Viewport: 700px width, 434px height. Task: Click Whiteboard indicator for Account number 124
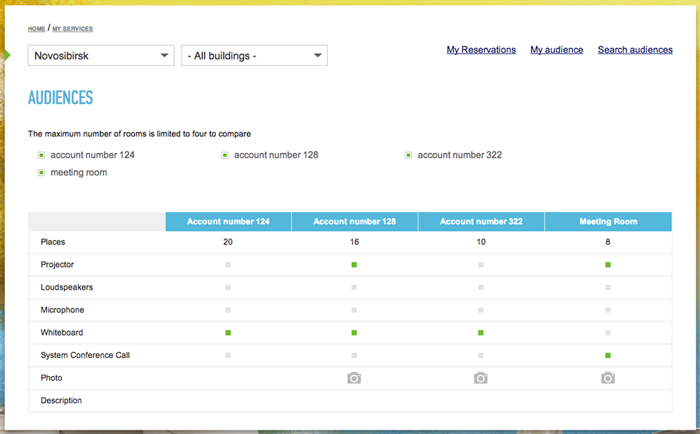point(228,333)
